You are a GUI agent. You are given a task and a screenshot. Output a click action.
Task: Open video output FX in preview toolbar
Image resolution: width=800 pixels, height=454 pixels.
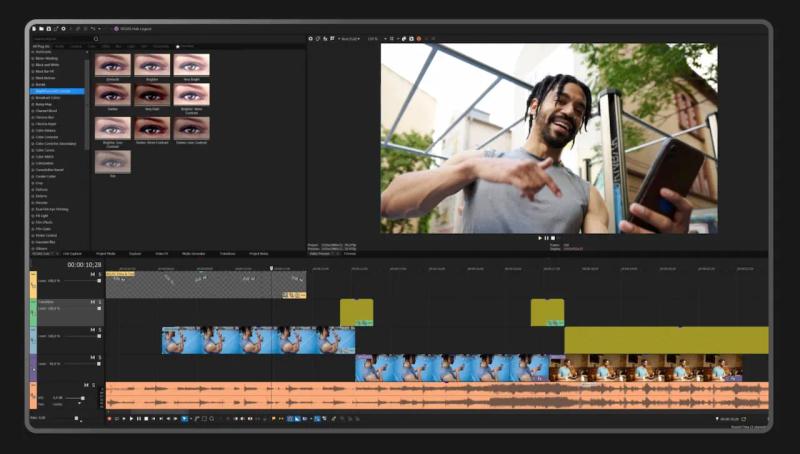[x=325, y=38]
